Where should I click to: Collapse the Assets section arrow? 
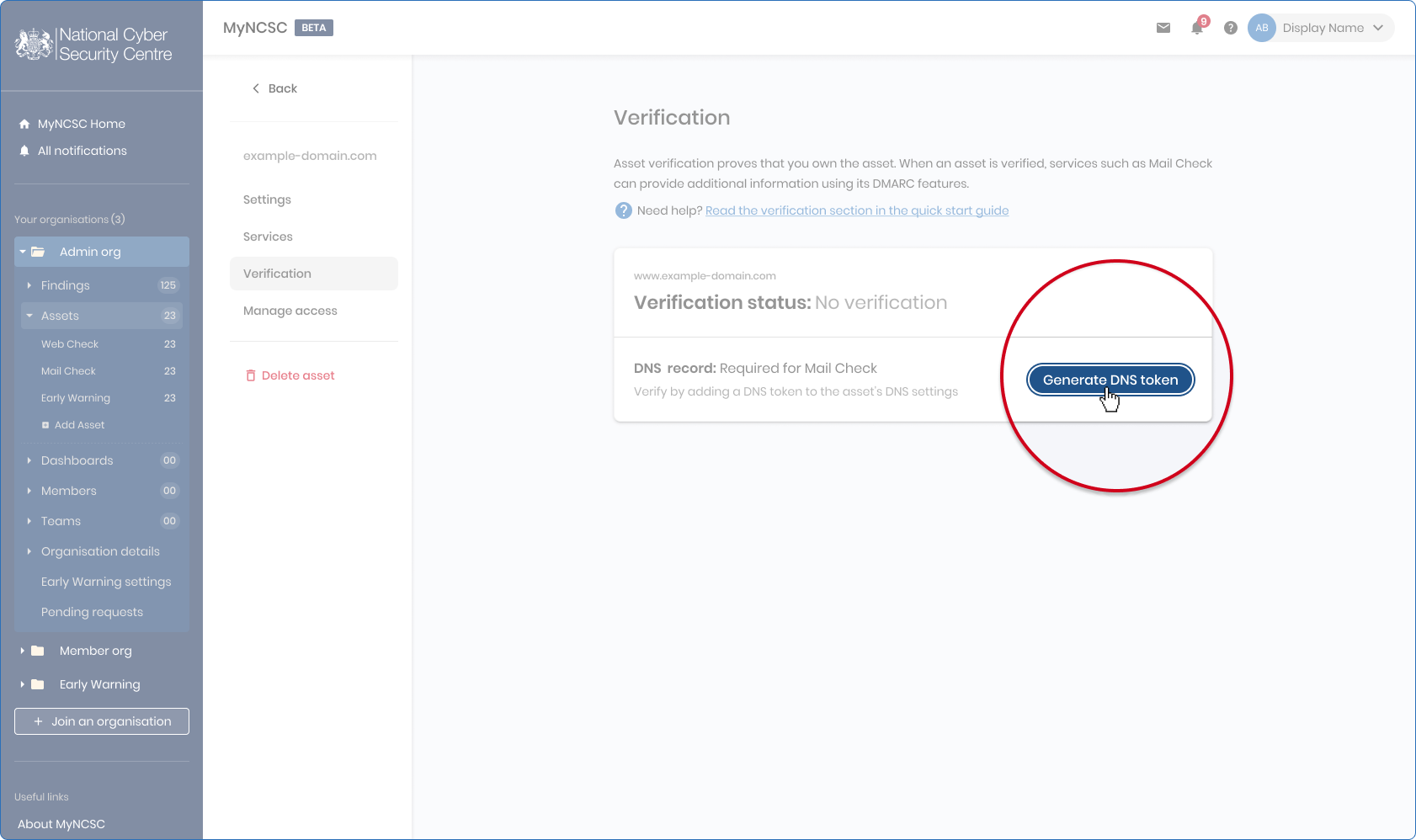coord(29,316)
